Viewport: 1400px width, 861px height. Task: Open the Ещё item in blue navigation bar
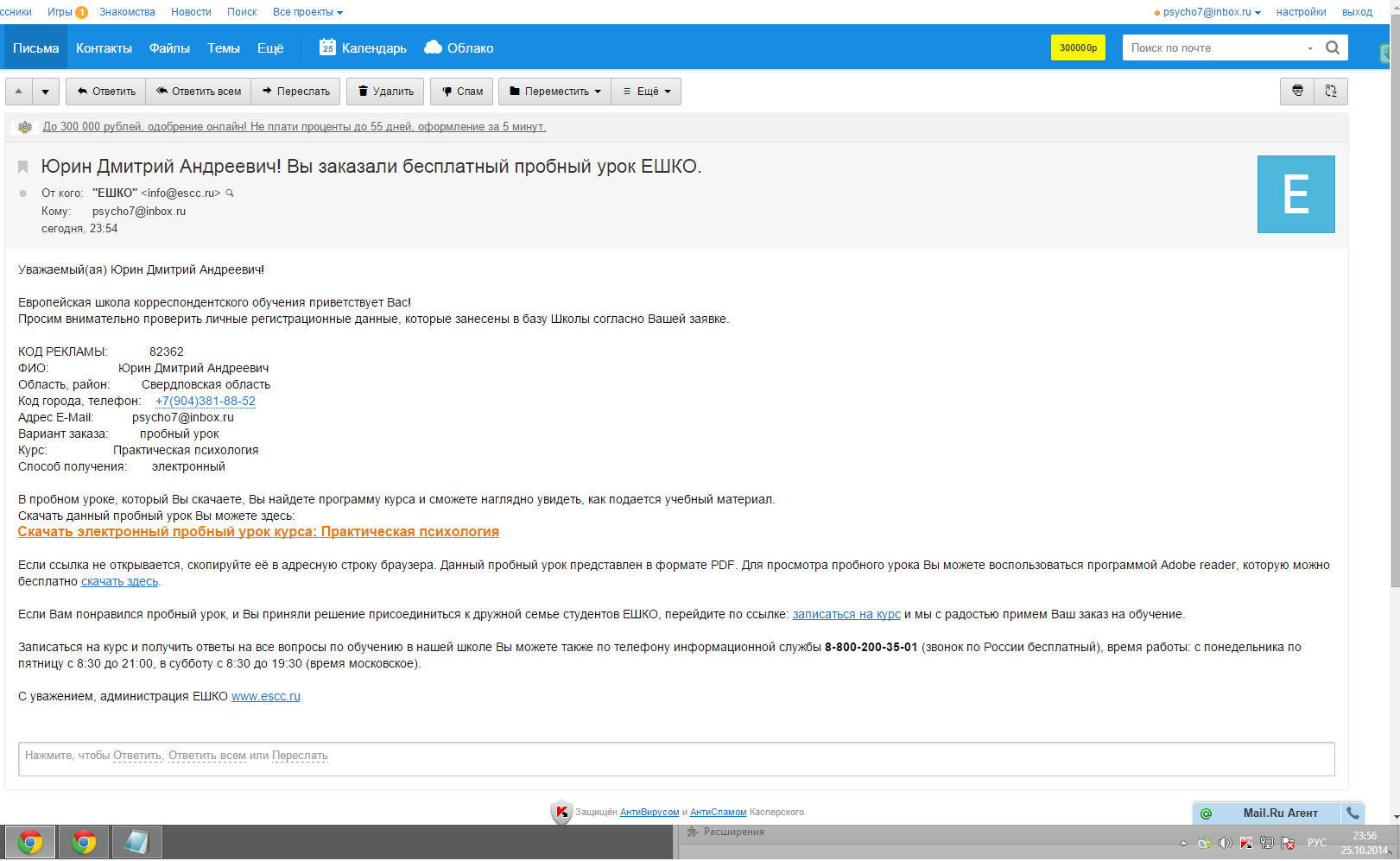tap(270, 47)
